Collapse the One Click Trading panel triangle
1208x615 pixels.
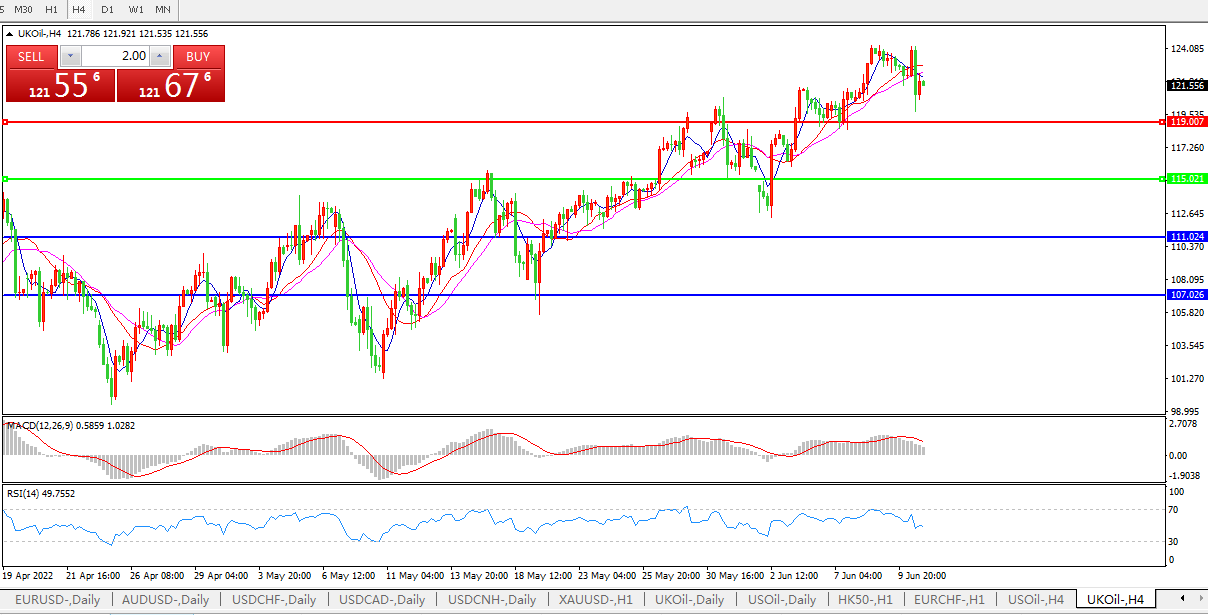tap(10, 34)
